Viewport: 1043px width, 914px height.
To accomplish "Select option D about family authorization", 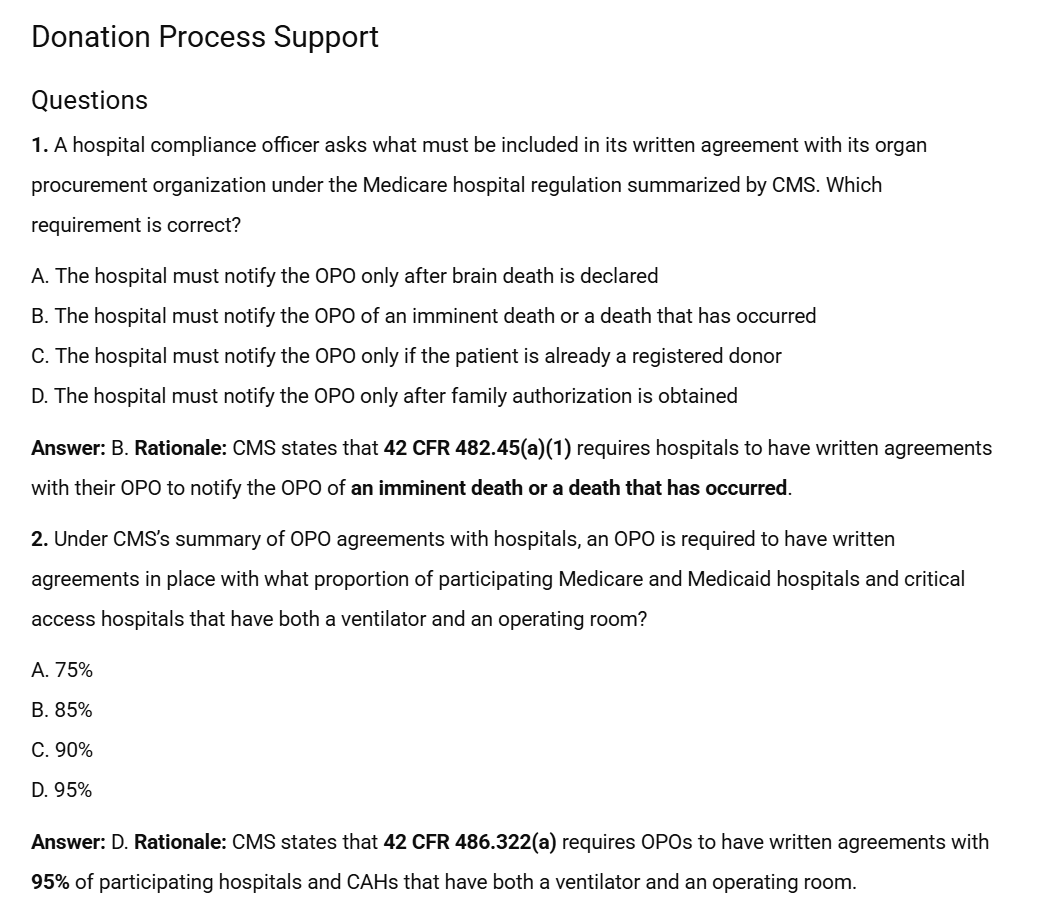I will tap(384, 396).
